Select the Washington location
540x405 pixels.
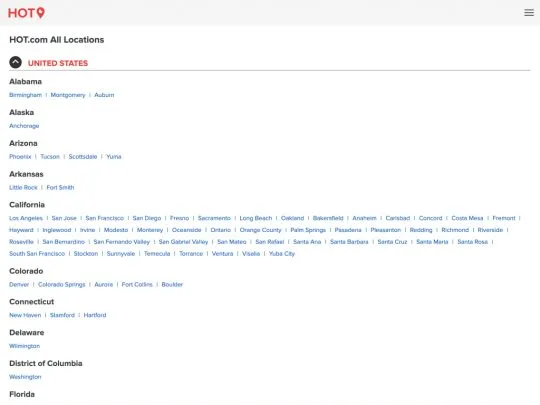coord(25,377)
